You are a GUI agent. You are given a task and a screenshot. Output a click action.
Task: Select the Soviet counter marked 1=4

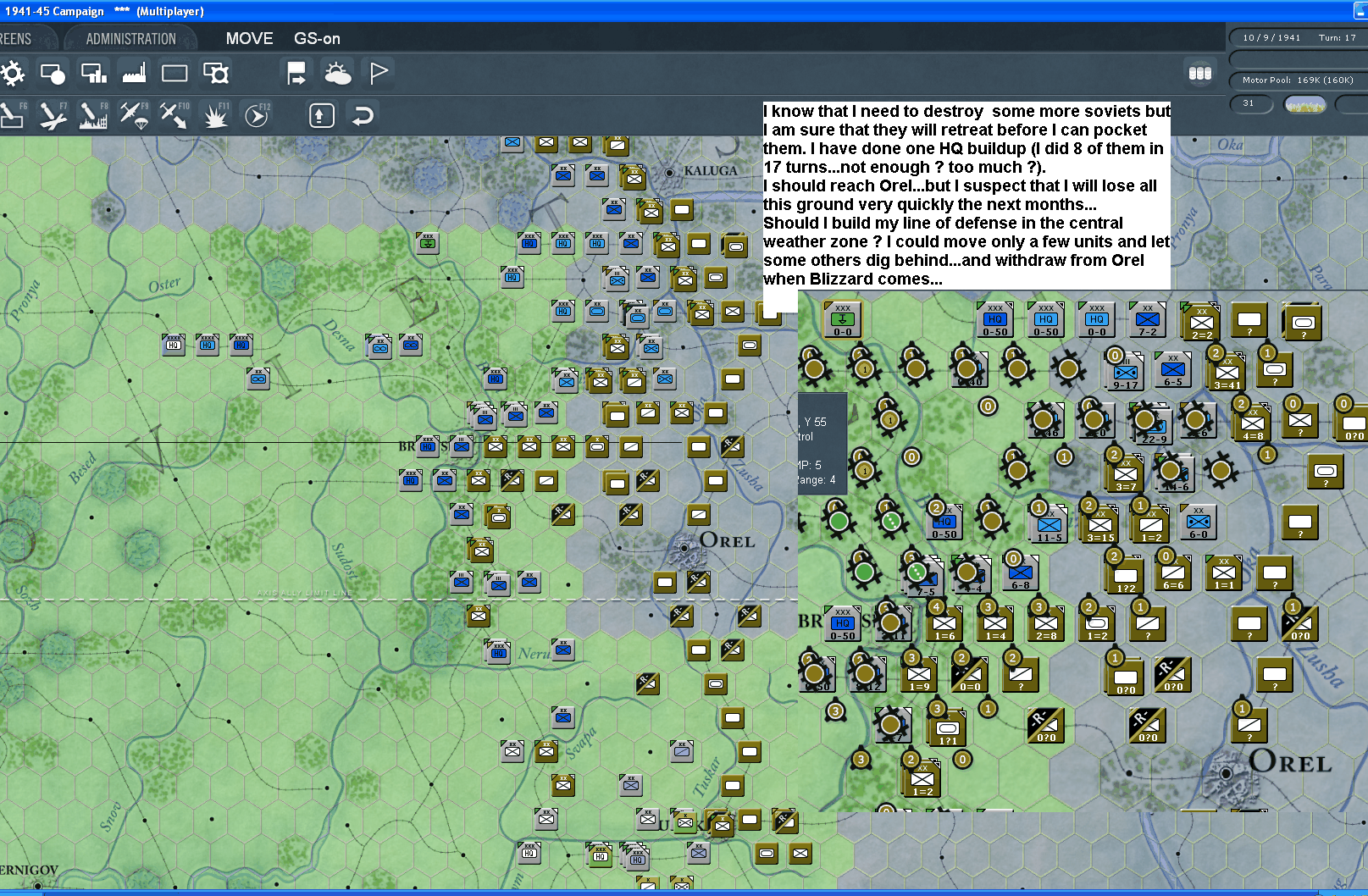tap(994, 624)
